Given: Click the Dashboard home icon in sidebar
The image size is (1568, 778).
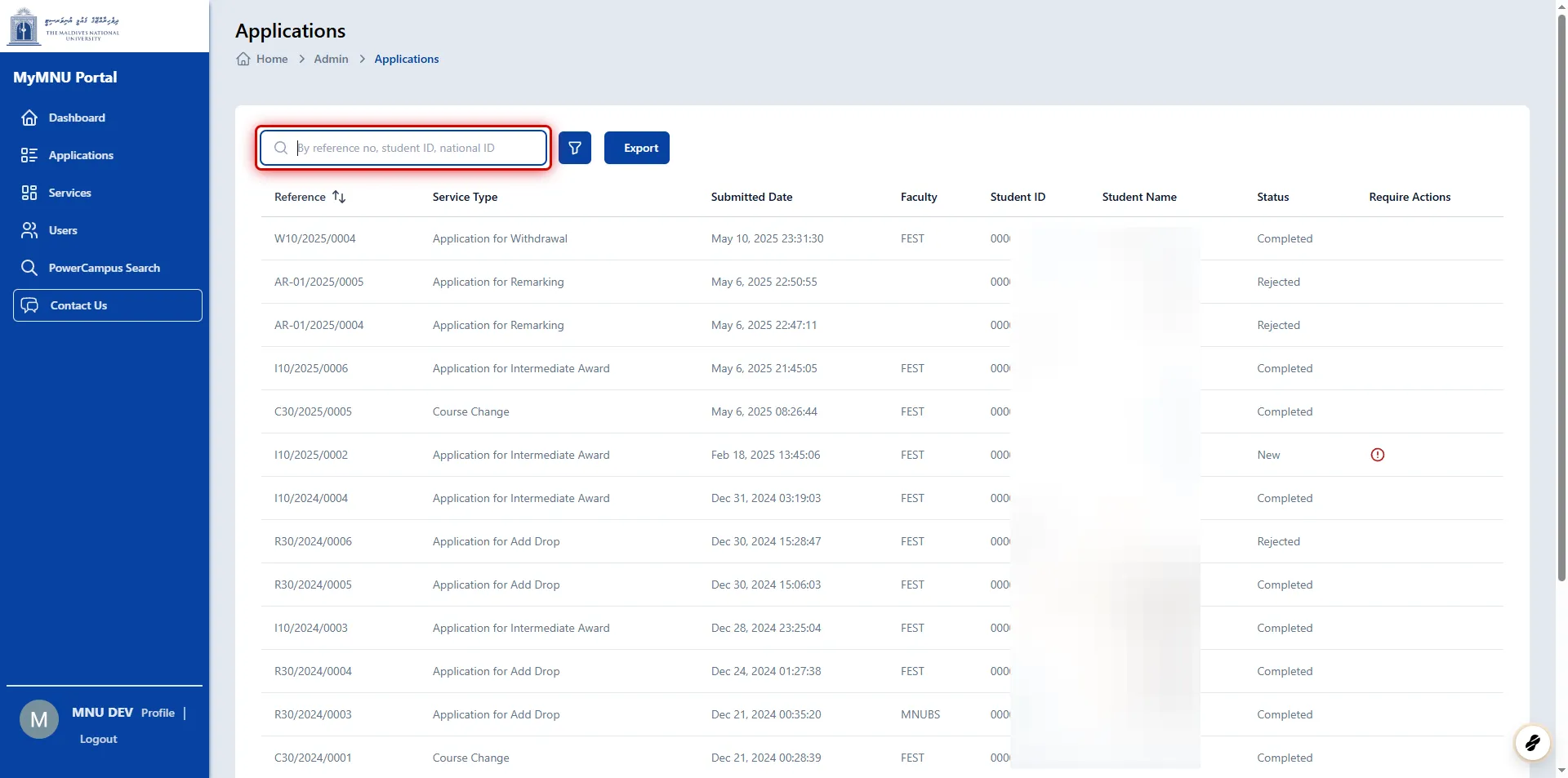Looking at the screenshot, I should [29, 118].
